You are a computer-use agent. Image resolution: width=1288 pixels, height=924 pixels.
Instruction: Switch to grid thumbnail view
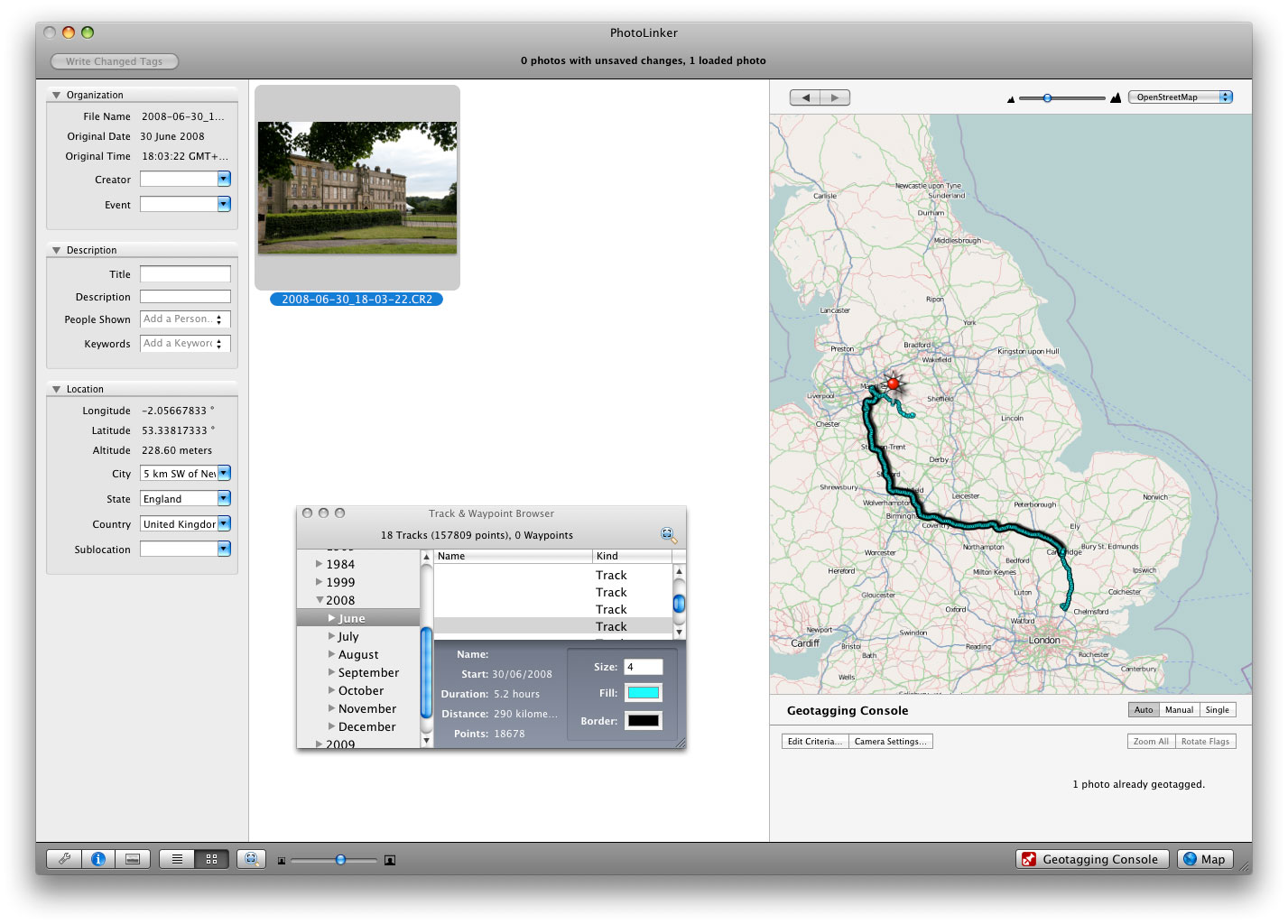pos(211,859)
